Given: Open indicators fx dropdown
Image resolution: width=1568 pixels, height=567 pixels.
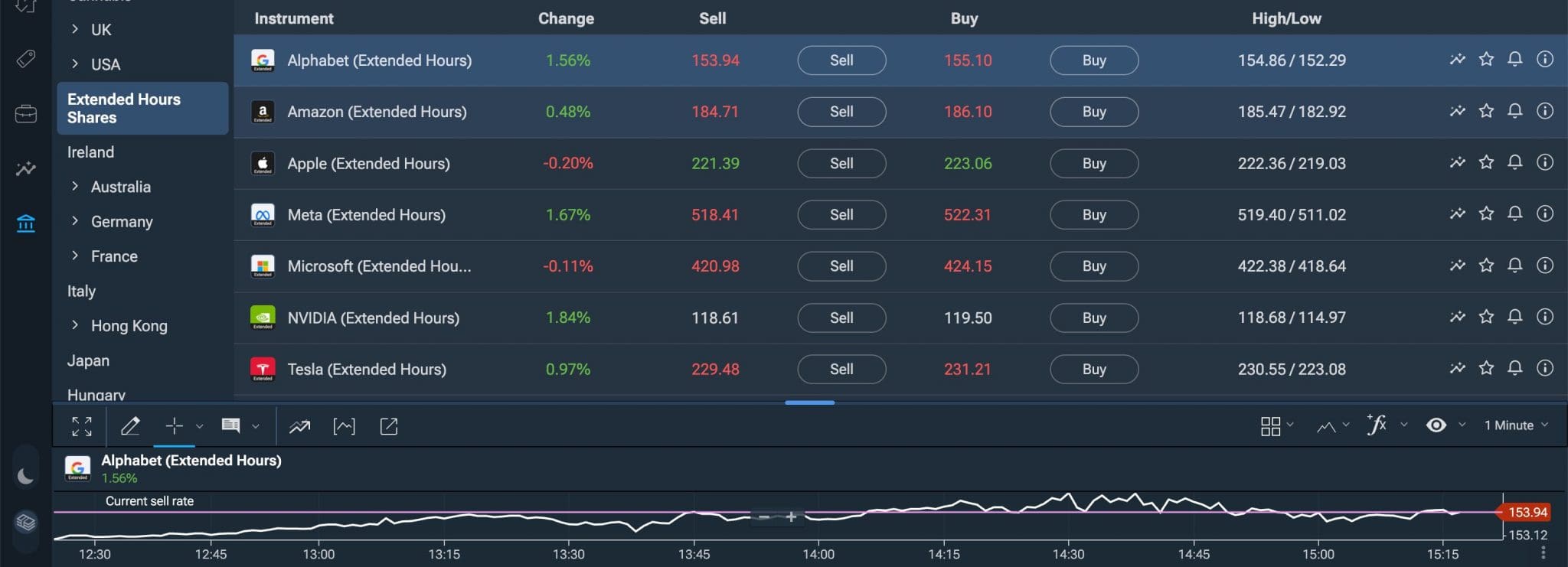Looking at the screenshot, I should (x=1386, y=425).
